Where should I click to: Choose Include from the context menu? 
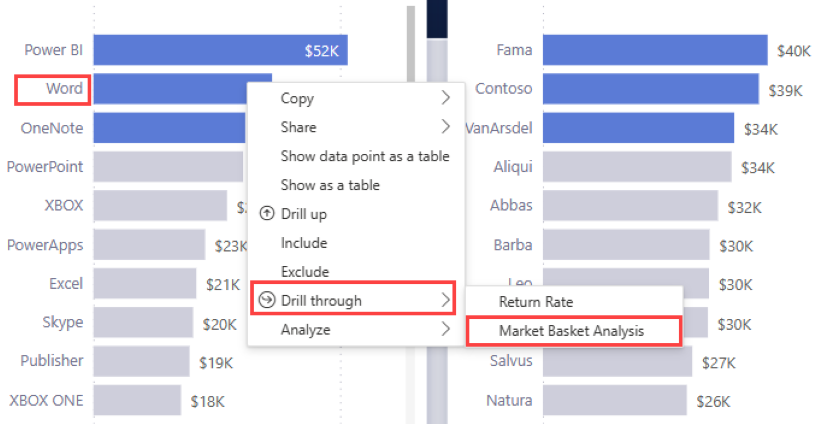(x=304, y=243)
